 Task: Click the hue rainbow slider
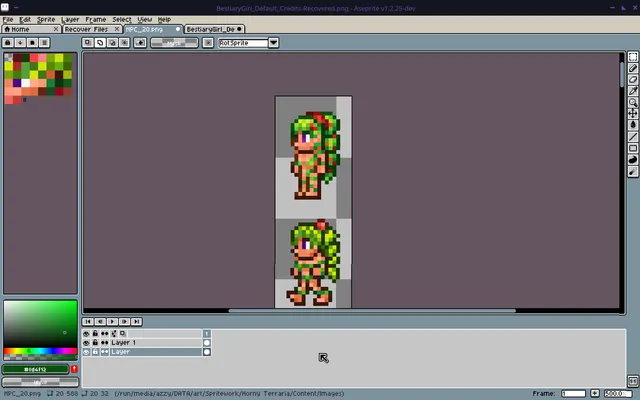[x=40, y=351]
